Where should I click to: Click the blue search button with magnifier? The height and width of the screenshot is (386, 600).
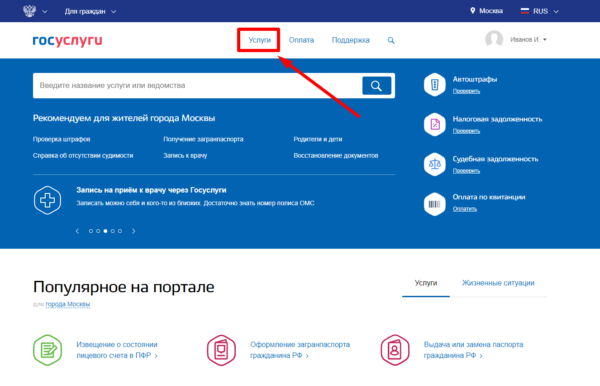pos(377,86)
